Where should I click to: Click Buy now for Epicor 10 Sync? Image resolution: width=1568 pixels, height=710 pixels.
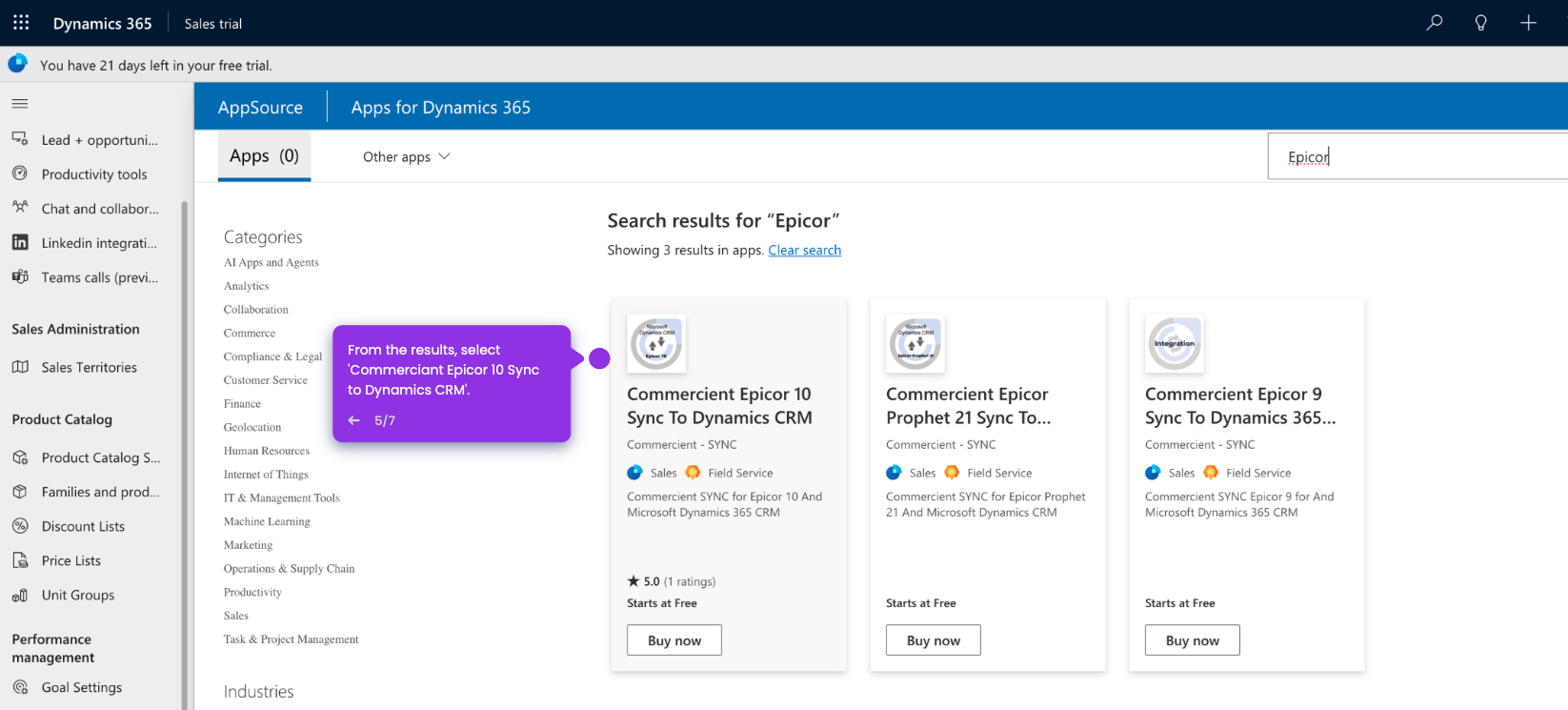[x=674, y=640]
